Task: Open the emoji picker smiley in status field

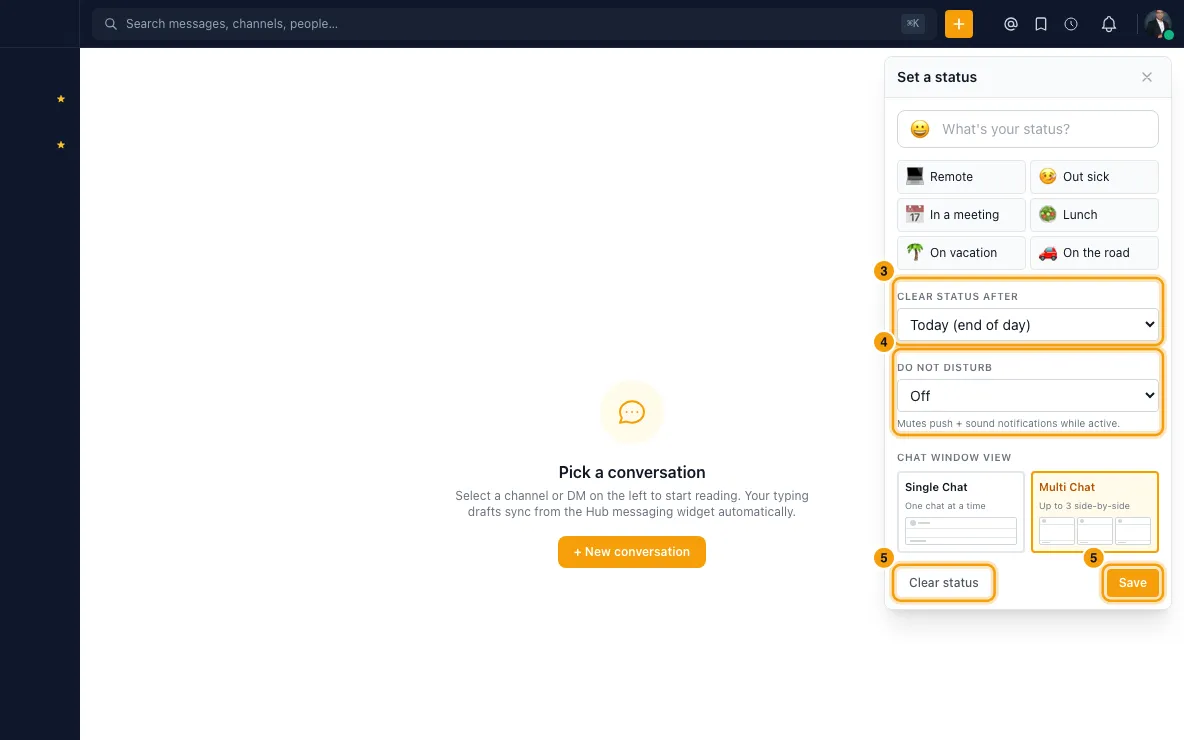Action: pyautogui.click(x=920, y=129)
